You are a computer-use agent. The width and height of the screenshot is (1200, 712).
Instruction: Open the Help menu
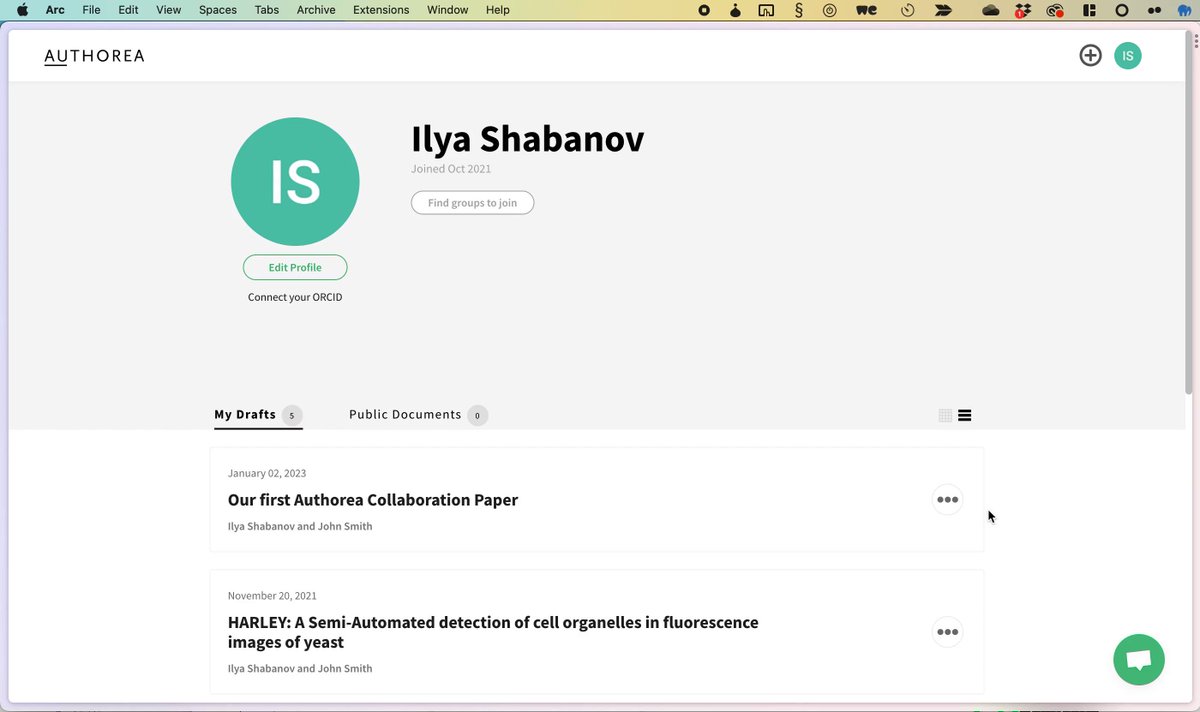tap(498, 10)
